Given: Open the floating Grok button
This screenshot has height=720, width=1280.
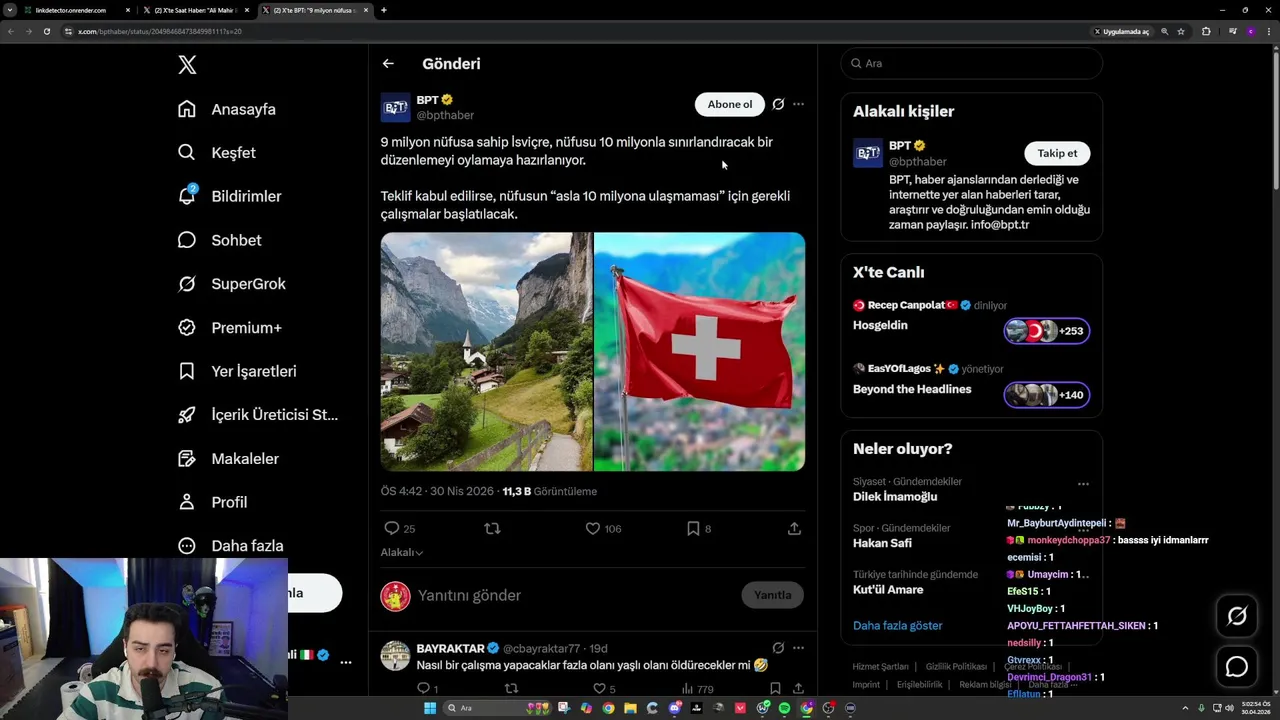Looking at the screenshot, I should pos(1237,616).
